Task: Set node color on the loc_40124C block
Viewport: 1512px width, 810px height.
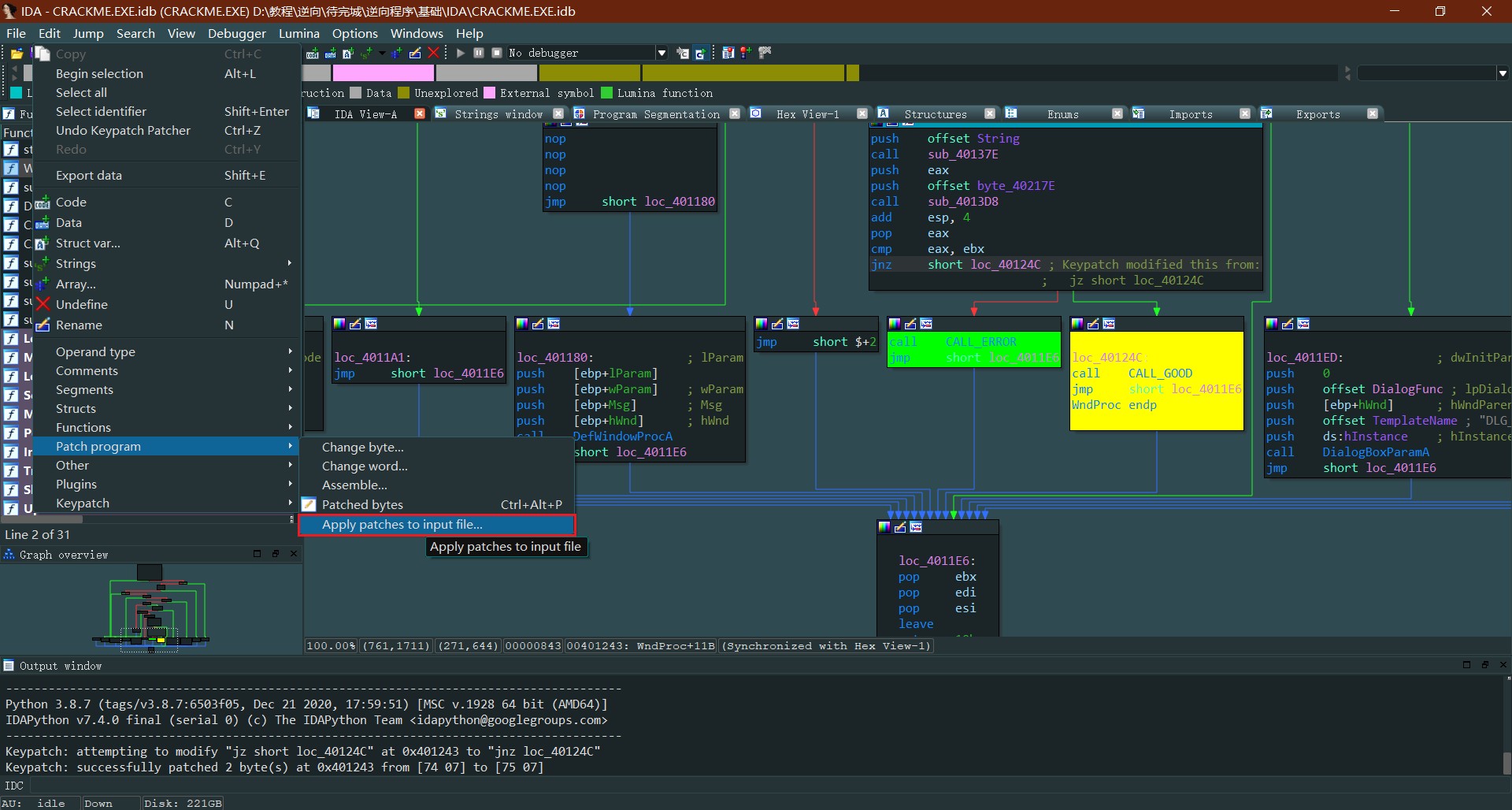Action: pyautogui.click(x=1077, y=324)
